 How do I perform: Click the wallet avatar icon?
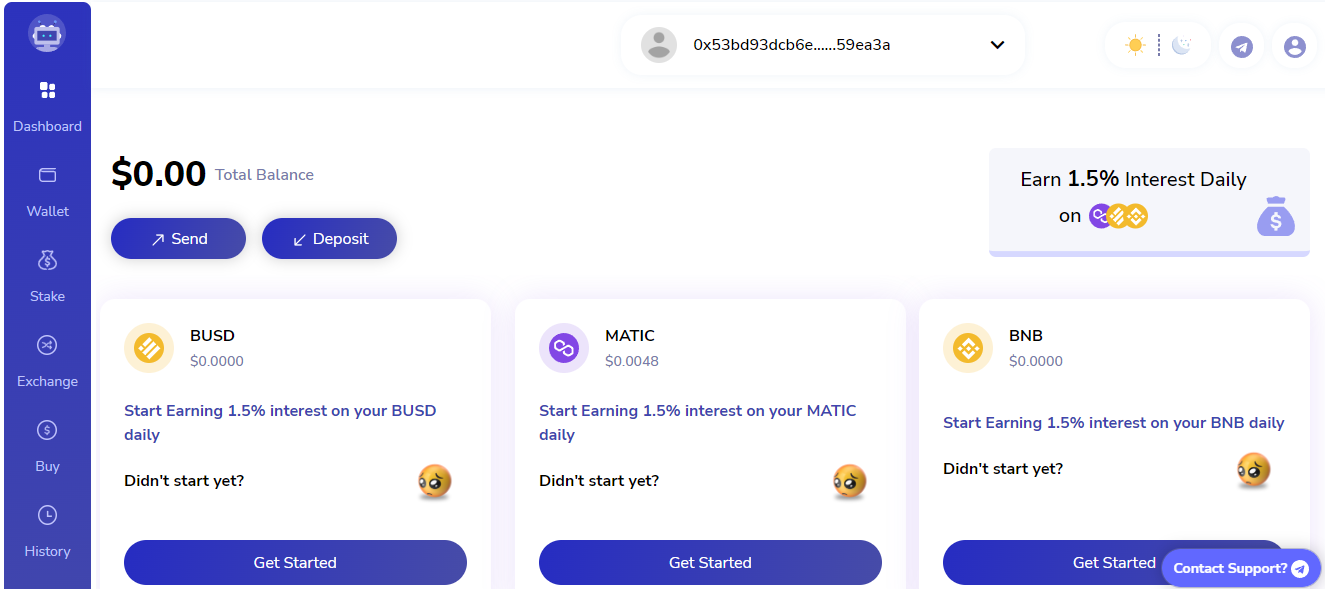pos(659,45)
